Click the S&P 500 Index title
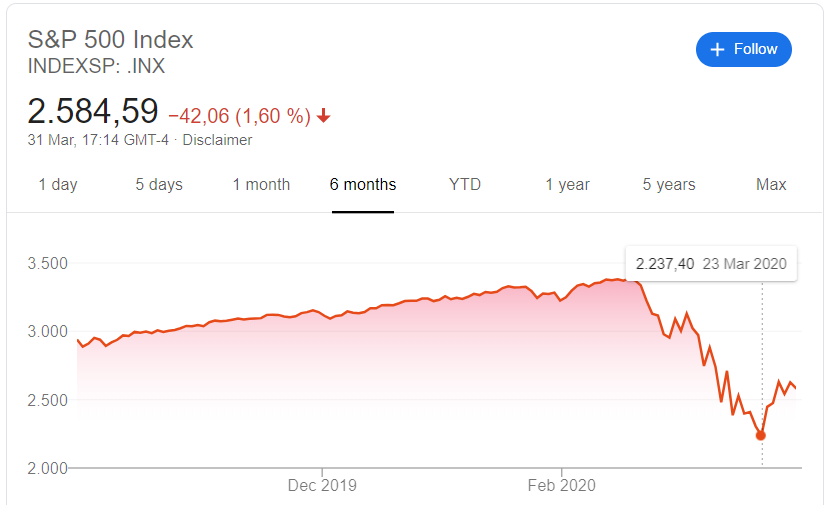The width and height of the screenshot is (827, 505). point(111,40)
